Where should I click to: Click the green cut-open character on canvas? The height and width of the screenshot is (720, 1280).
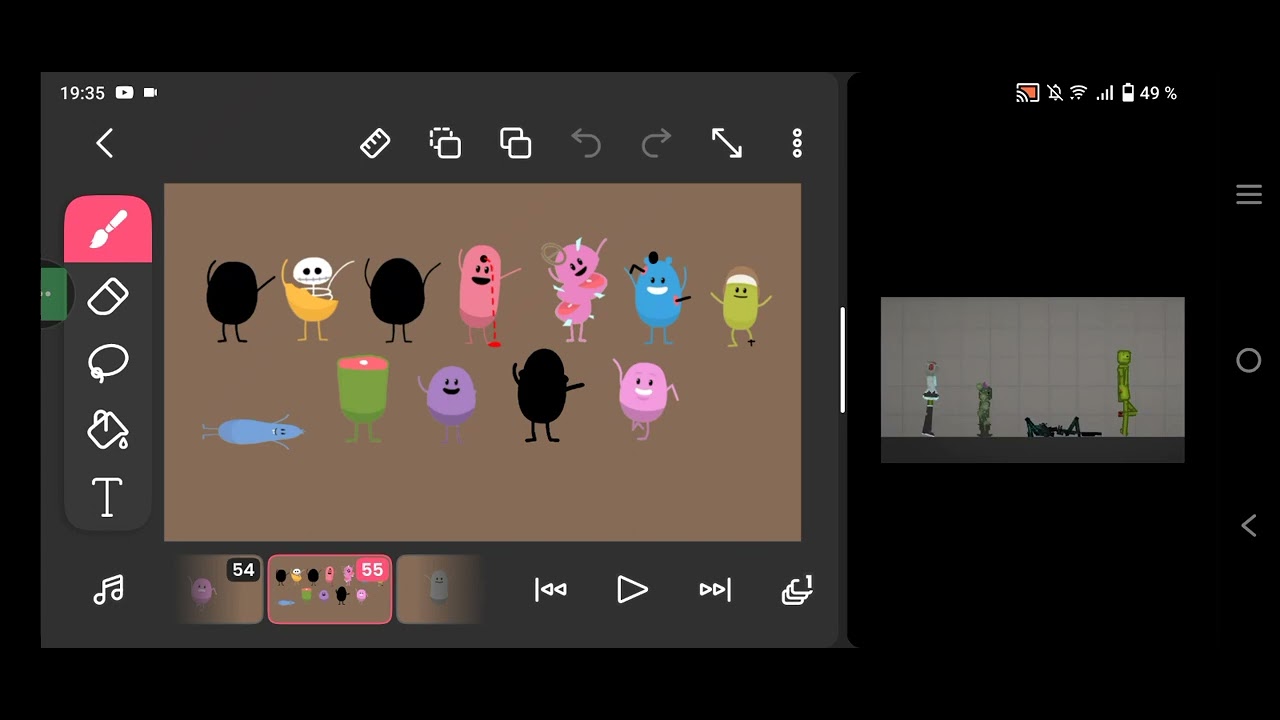362,398
